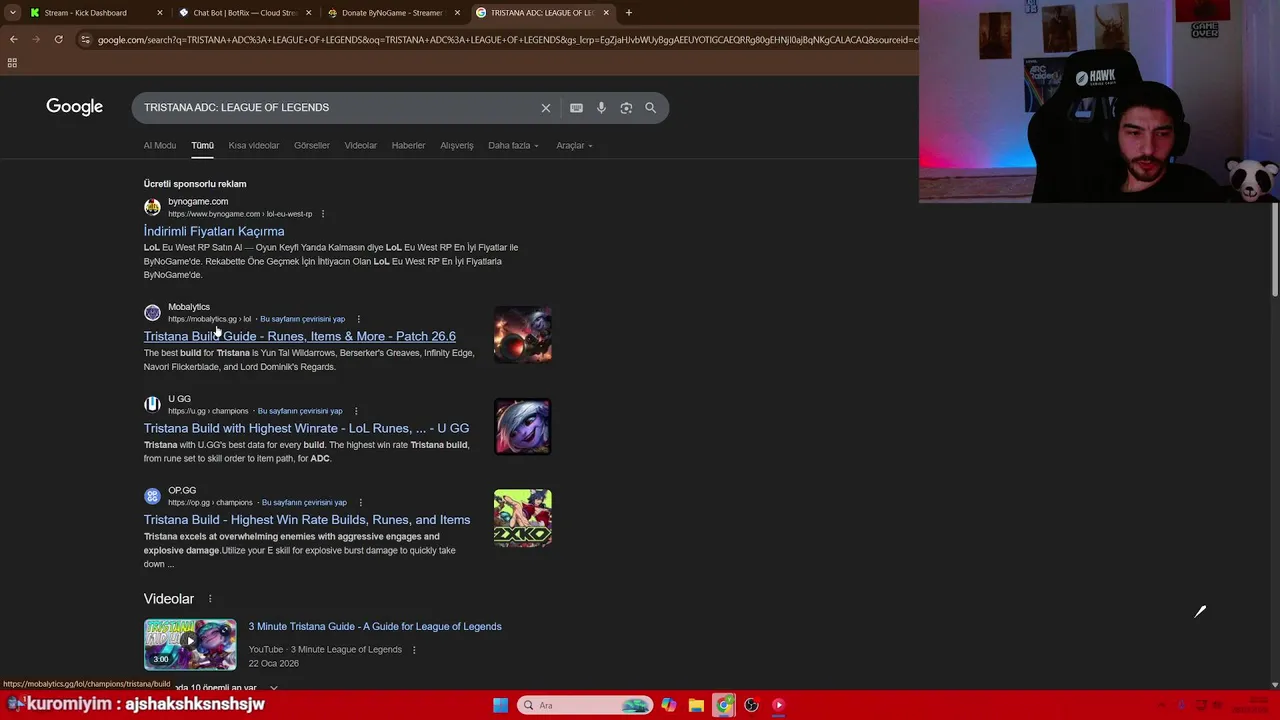Click the bynogame.com favicon
Viewport: 1280px width, 720px height.
pyautogui.click(x=152, y=207)
